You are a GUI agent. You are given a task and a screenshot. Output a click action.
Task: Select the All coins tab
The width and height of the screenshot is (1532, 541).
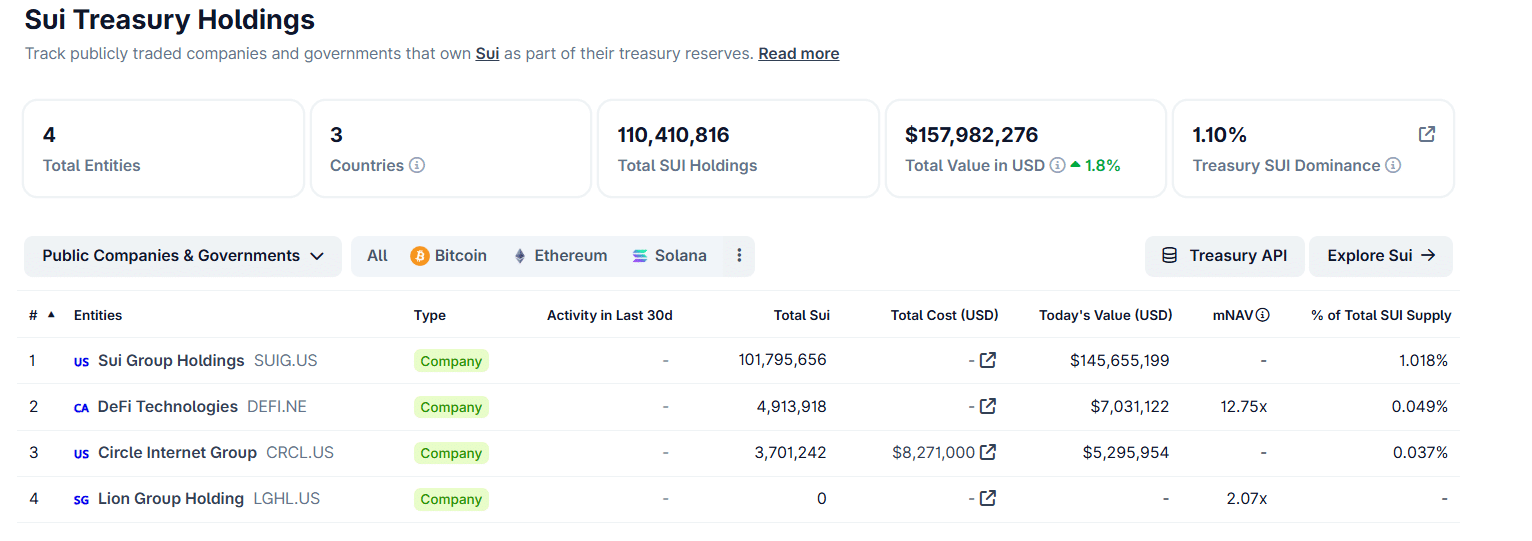[377, 256]
